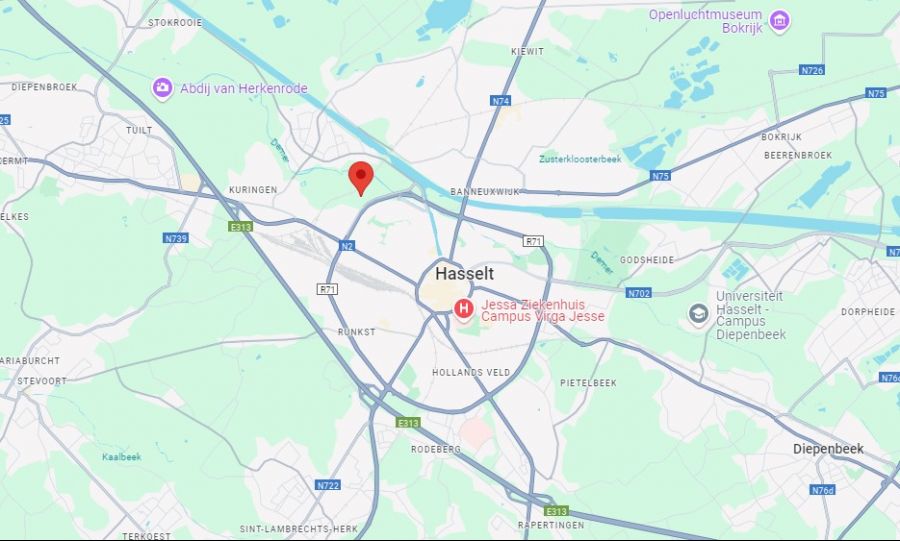Select the Universiteit Hasselt graduation cap icon

699,314
